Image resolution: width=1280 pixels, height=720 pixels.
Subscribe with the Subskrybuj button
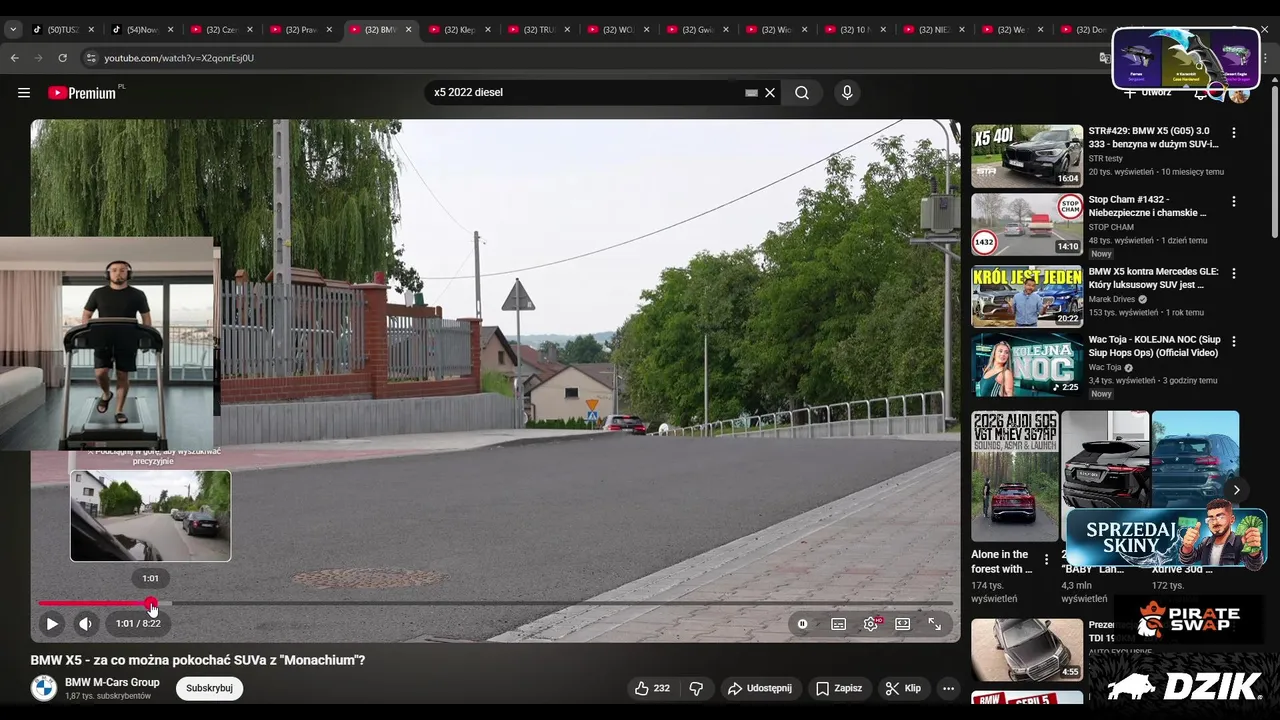point(209,688)
